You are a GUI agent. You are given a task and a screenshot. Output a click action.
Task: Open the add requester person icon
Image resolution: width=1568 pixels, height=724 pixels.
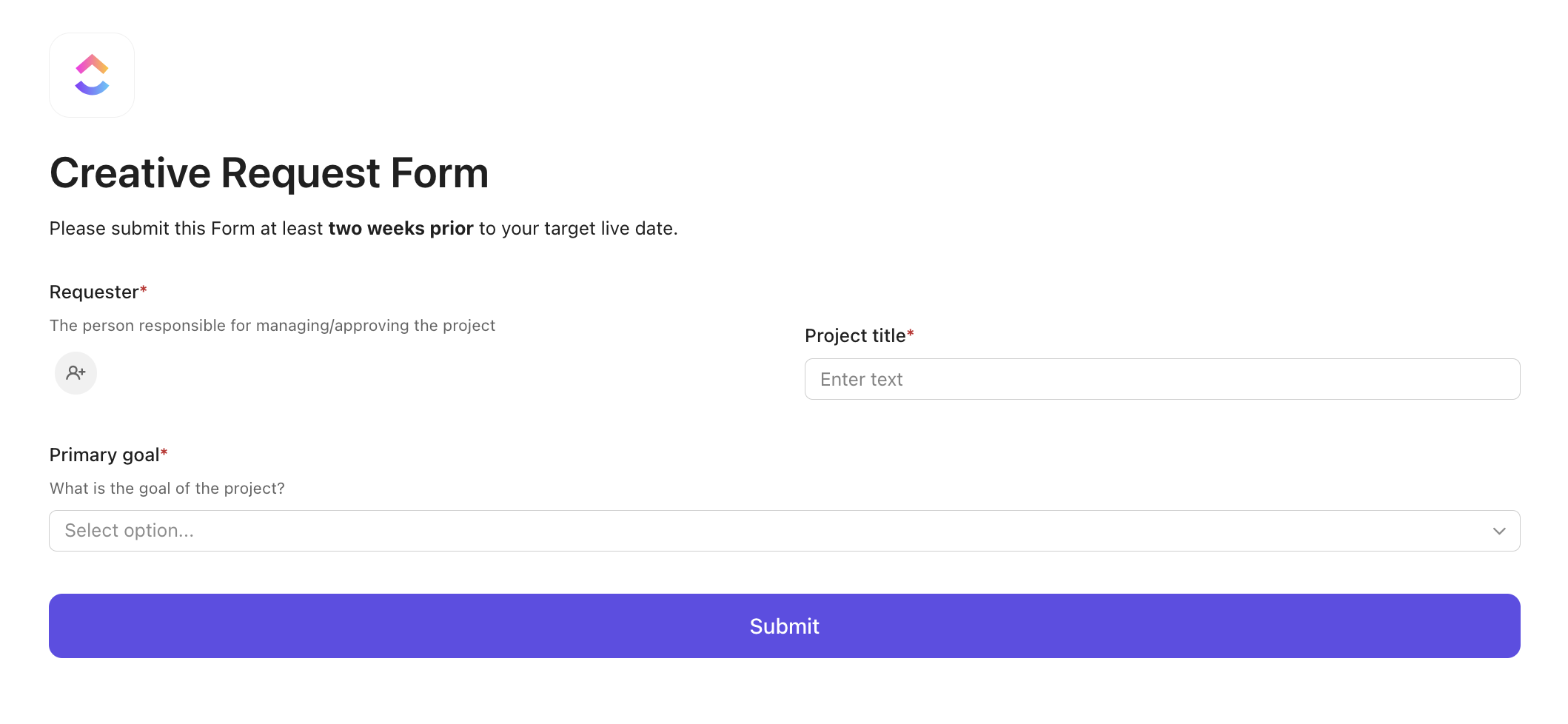[x=76, y=372]
